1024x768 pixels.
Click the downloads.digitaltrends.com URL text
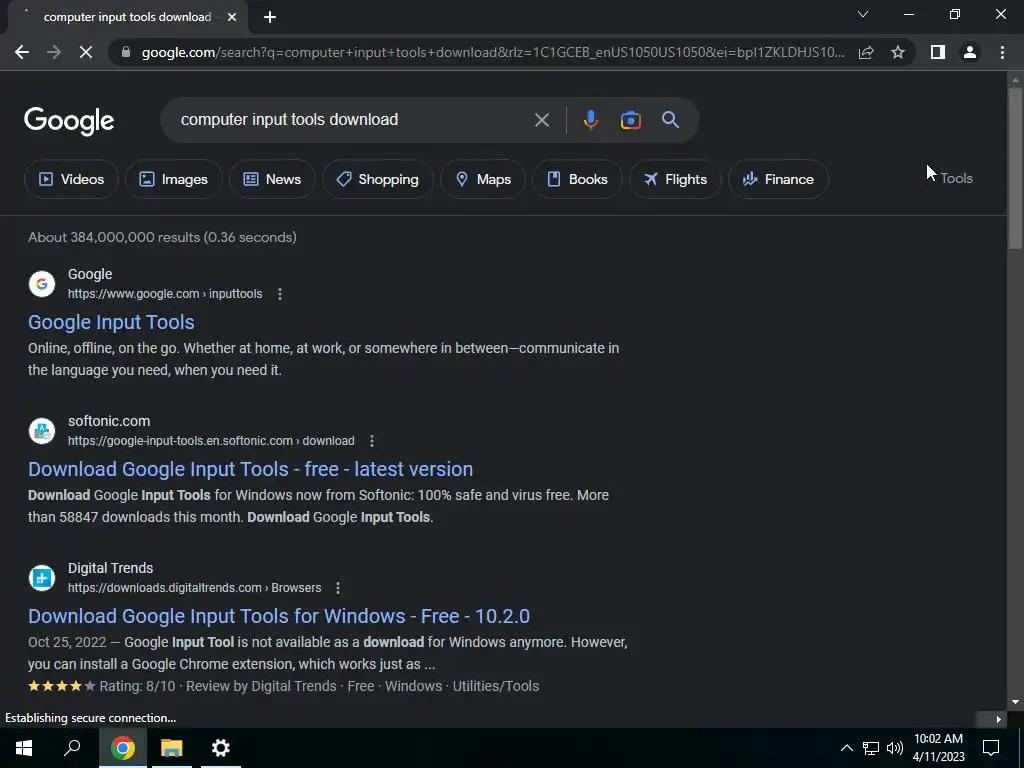click(x=195, y=588)
